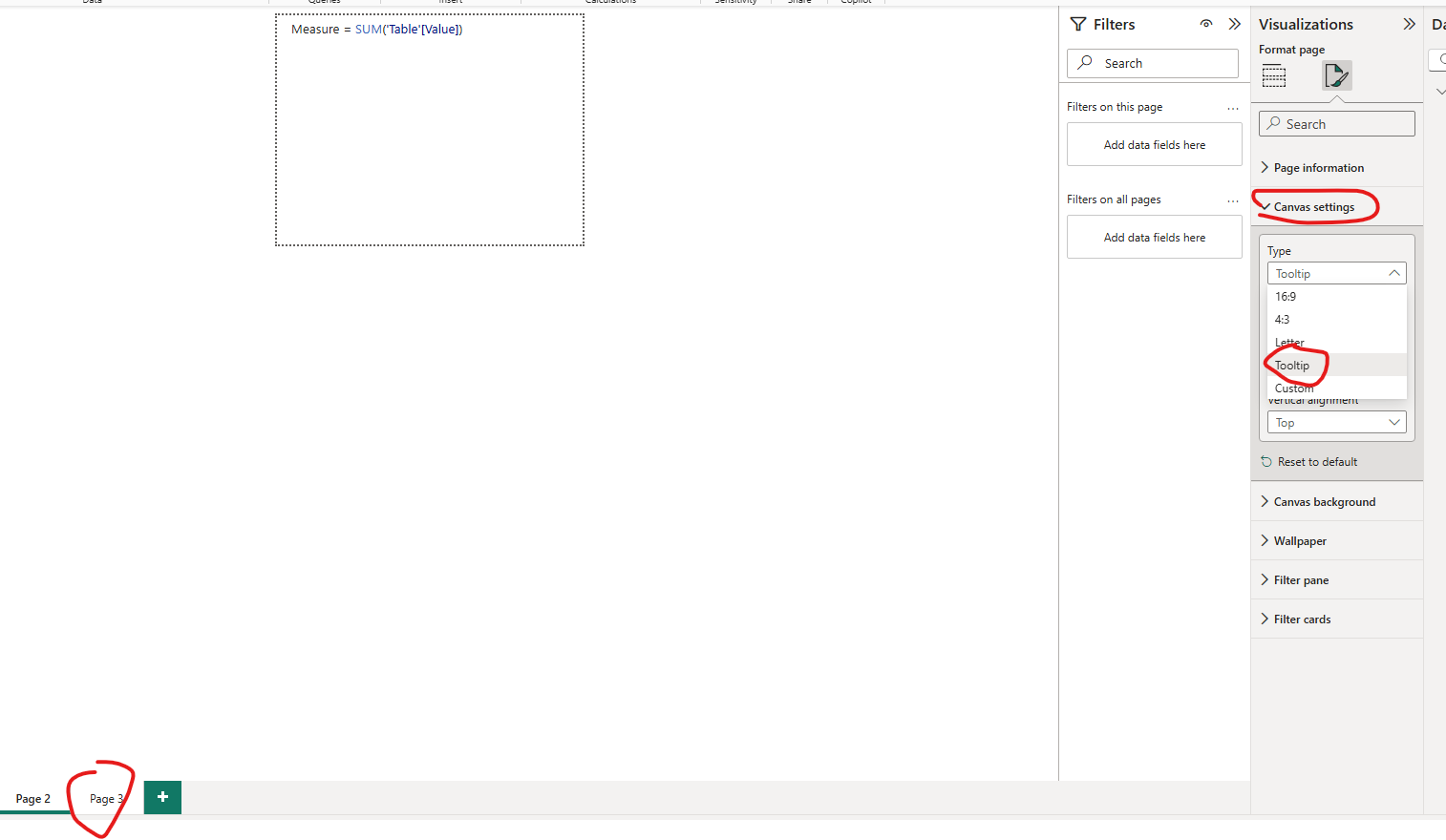Expand the Wallpaper section
The height and width of the screenshot is (840, 1446).
(1337, 541)
